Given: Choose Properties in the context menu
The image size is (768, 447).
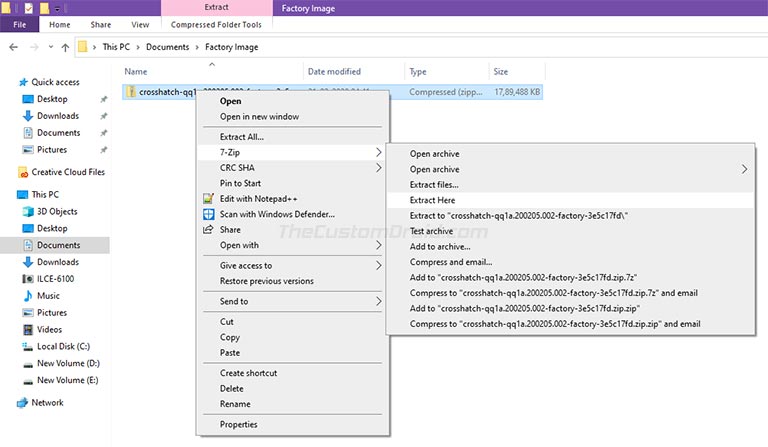Looking at the screenshot, I should click(239, 424).
